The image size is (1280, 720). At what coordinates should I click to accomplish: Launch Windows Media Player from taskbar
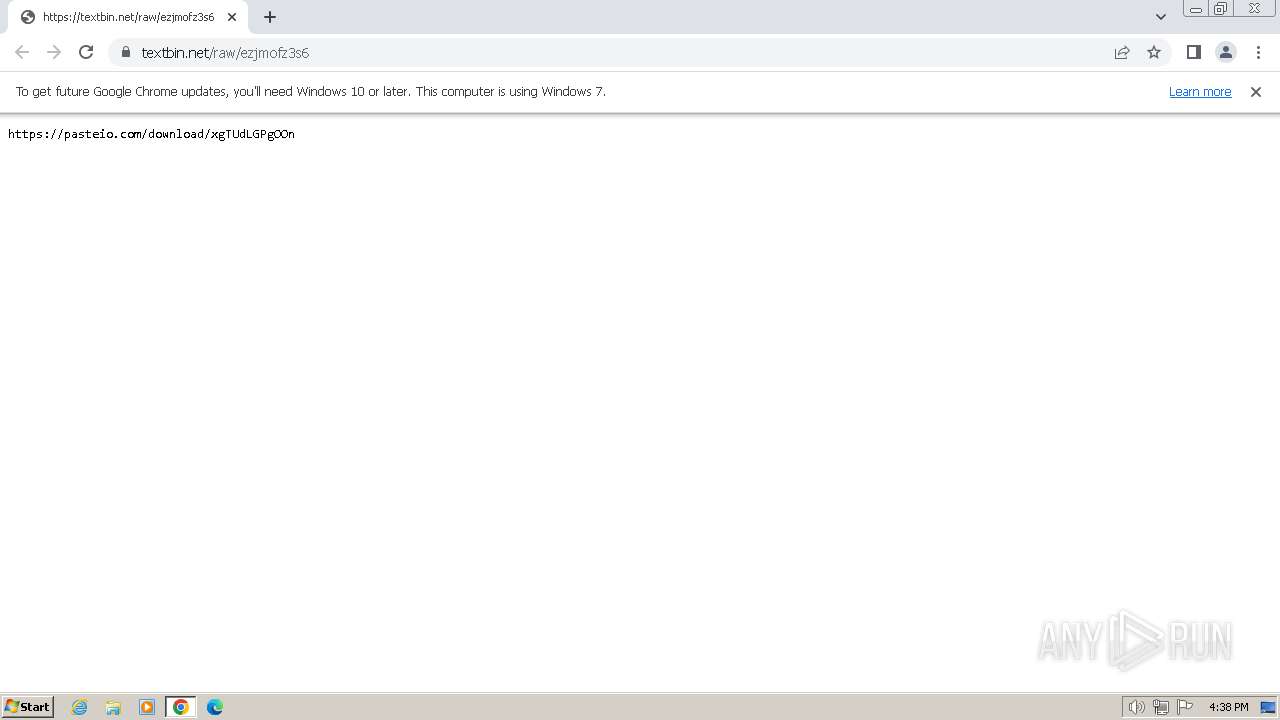click(147, 707)
